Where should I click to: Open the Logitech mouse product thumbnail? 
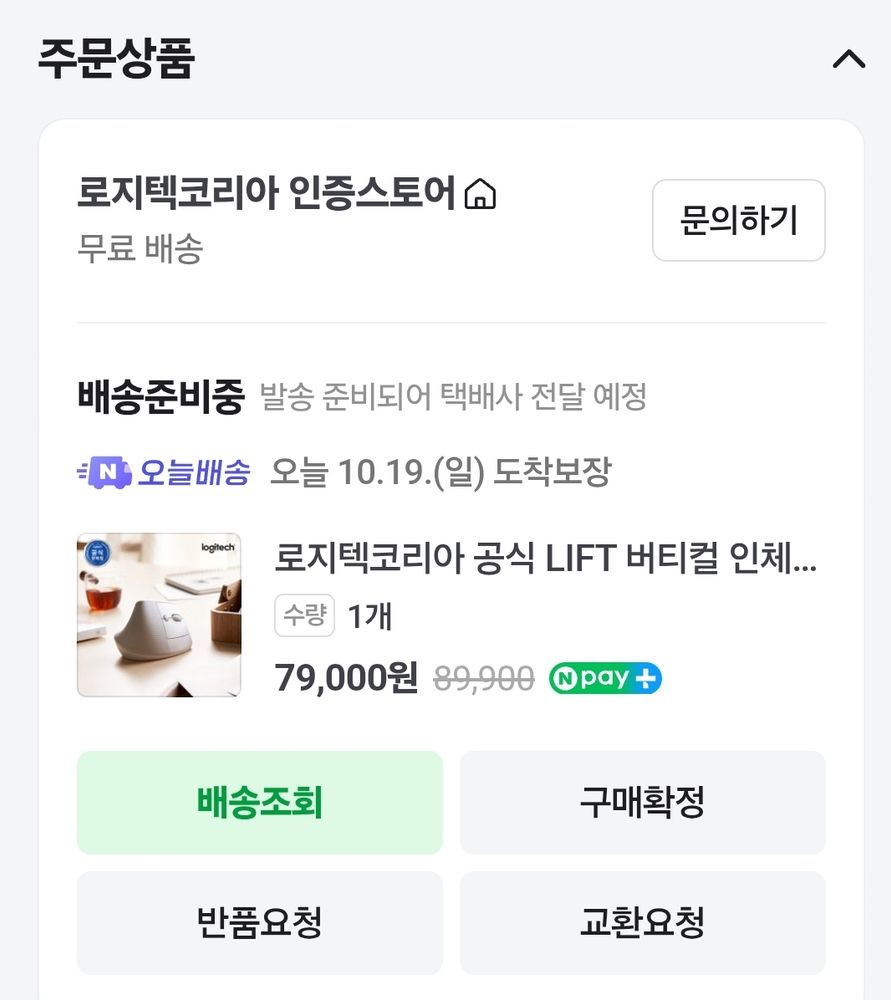159,615
